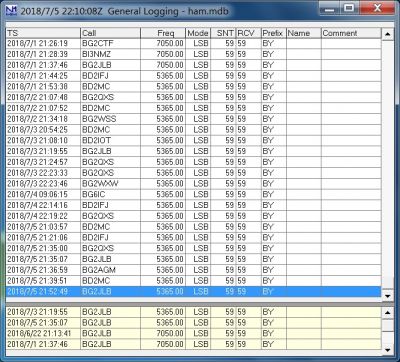Click the upper log scroll-down arrow
400x362 pixels.
tap(387, 295)
